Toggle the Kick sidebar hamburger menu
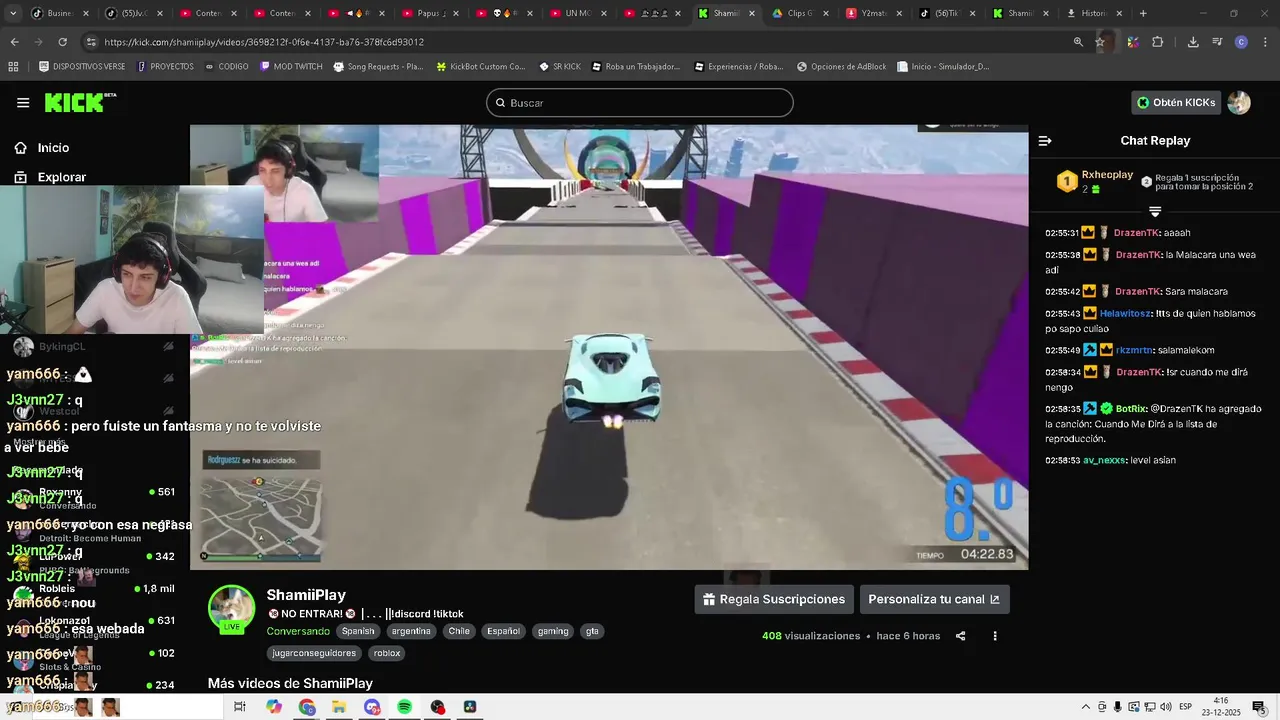Screen dimensions: 1280x720 coord(23,103)
